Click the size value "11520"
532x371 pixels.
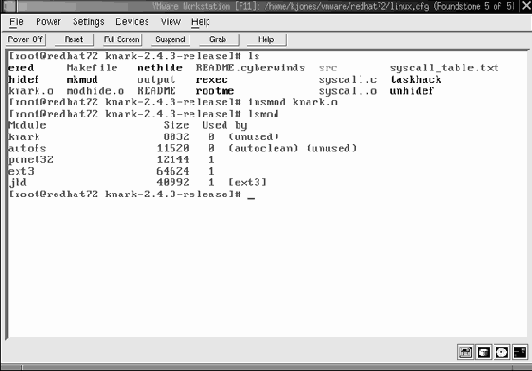pyautogui.click(x=173, y=148)
